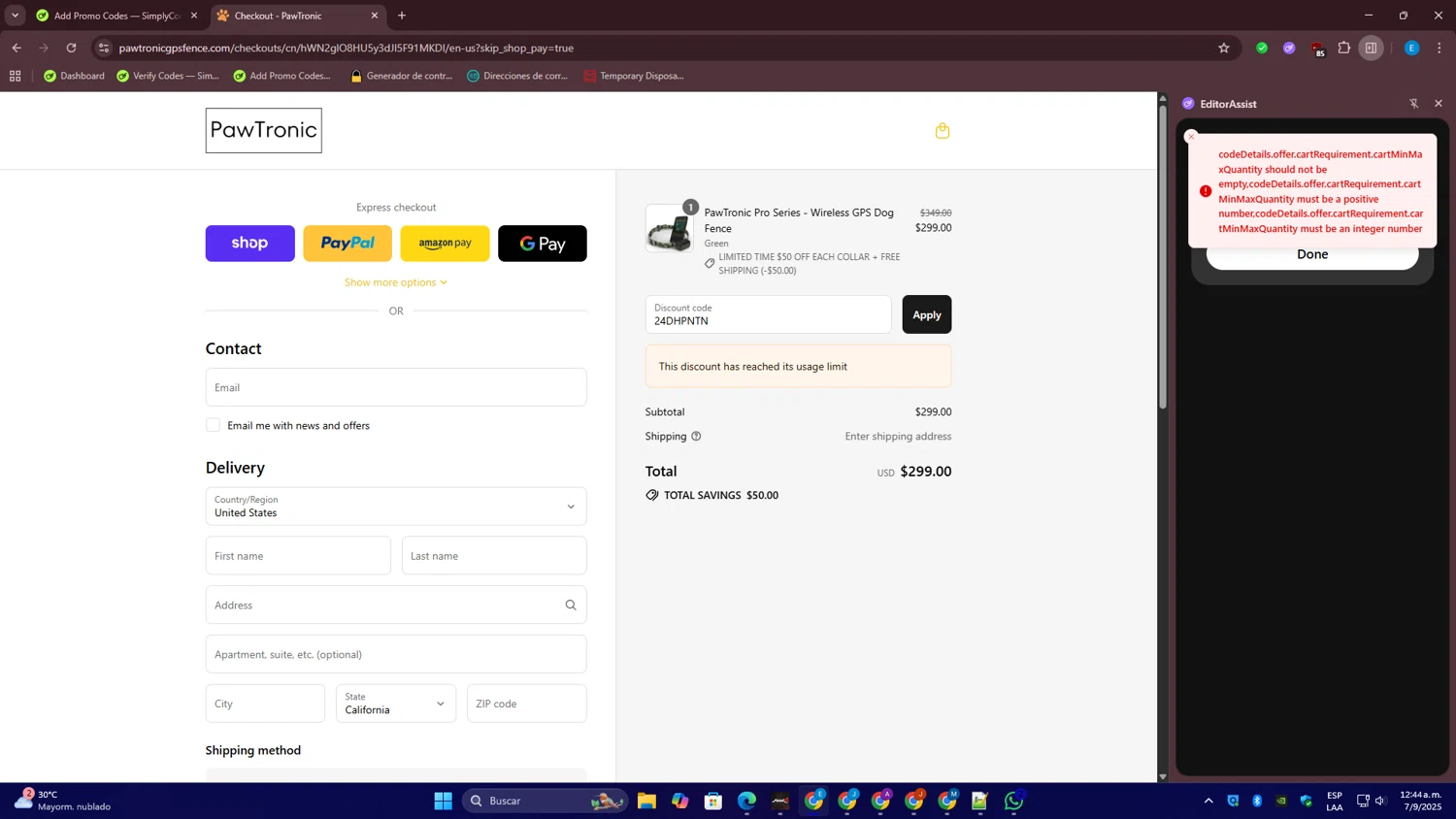The width and height of the screenshot is (1456, 819).
Task: Click the browser address bar URL
Action: (347, 48)
